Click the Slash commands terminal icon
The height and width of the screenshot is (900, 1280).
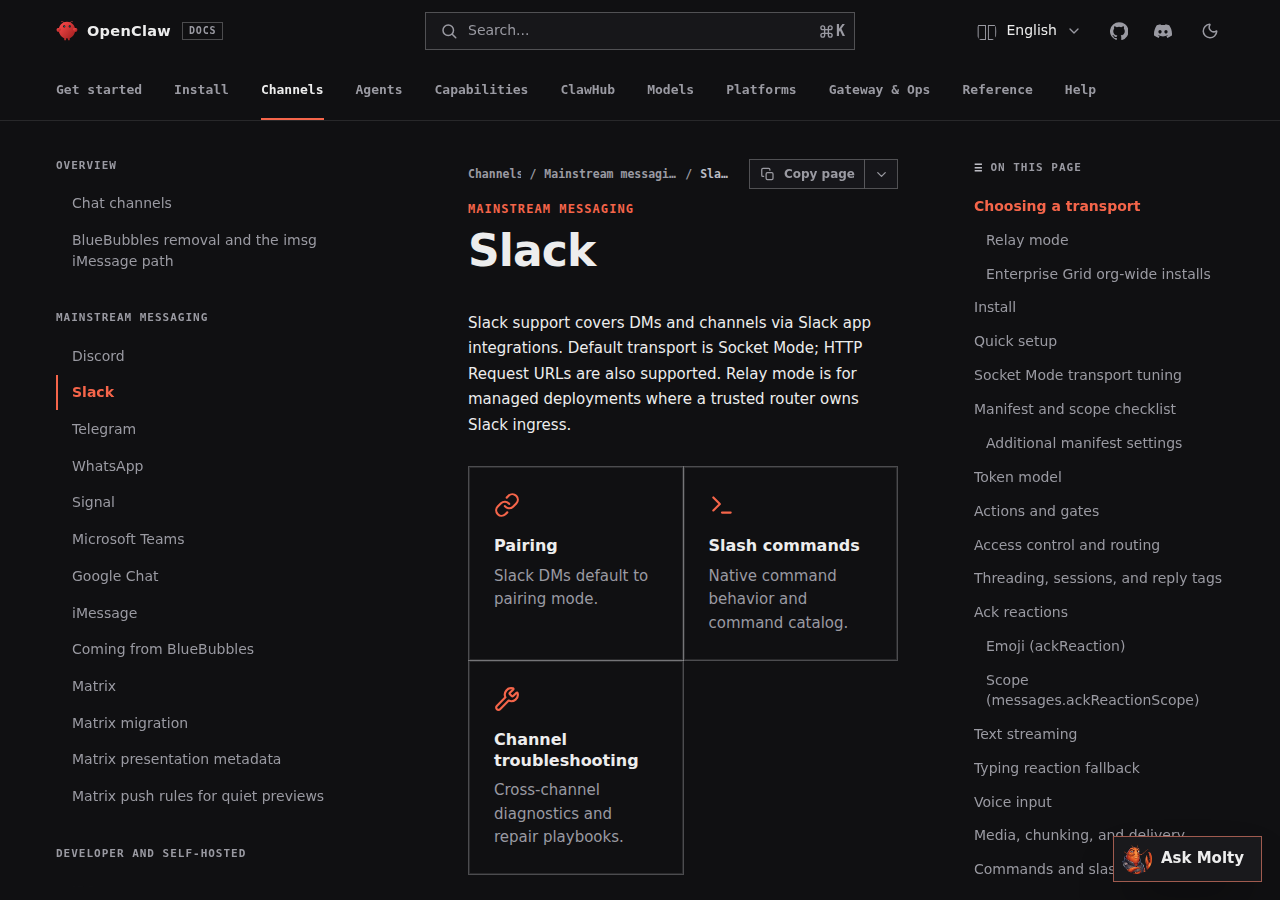click(x=721, y=505)
